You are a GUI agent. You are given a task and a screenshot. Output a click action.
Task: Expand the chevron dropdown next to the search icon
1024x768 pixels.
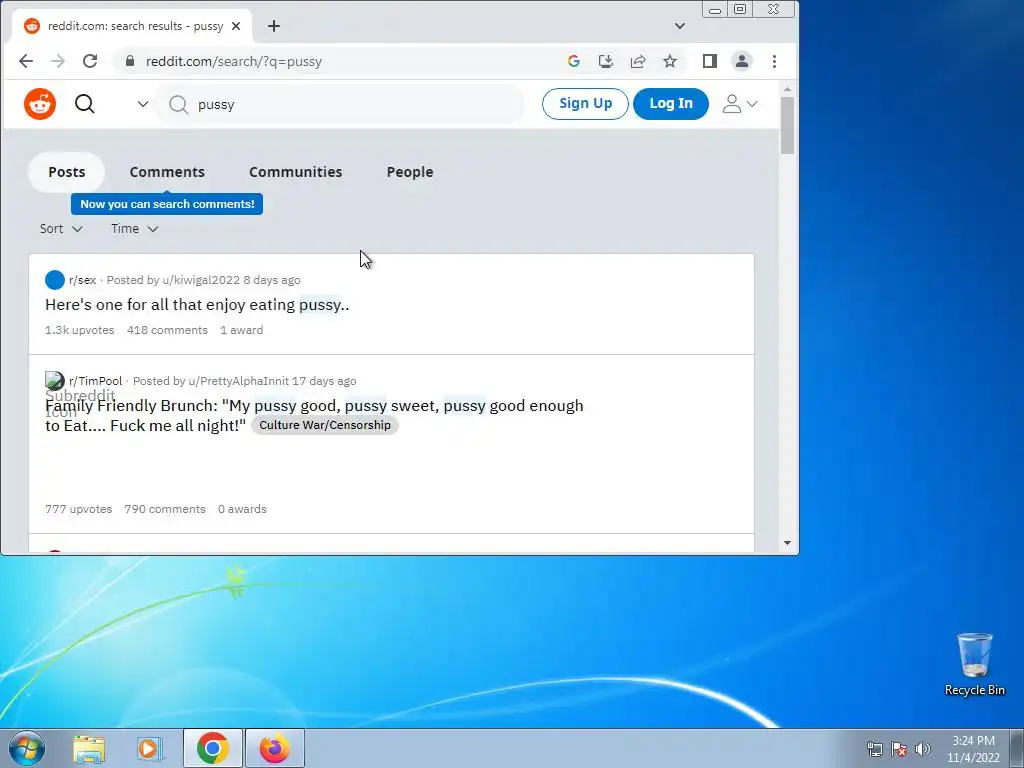(x=142, y=104)
